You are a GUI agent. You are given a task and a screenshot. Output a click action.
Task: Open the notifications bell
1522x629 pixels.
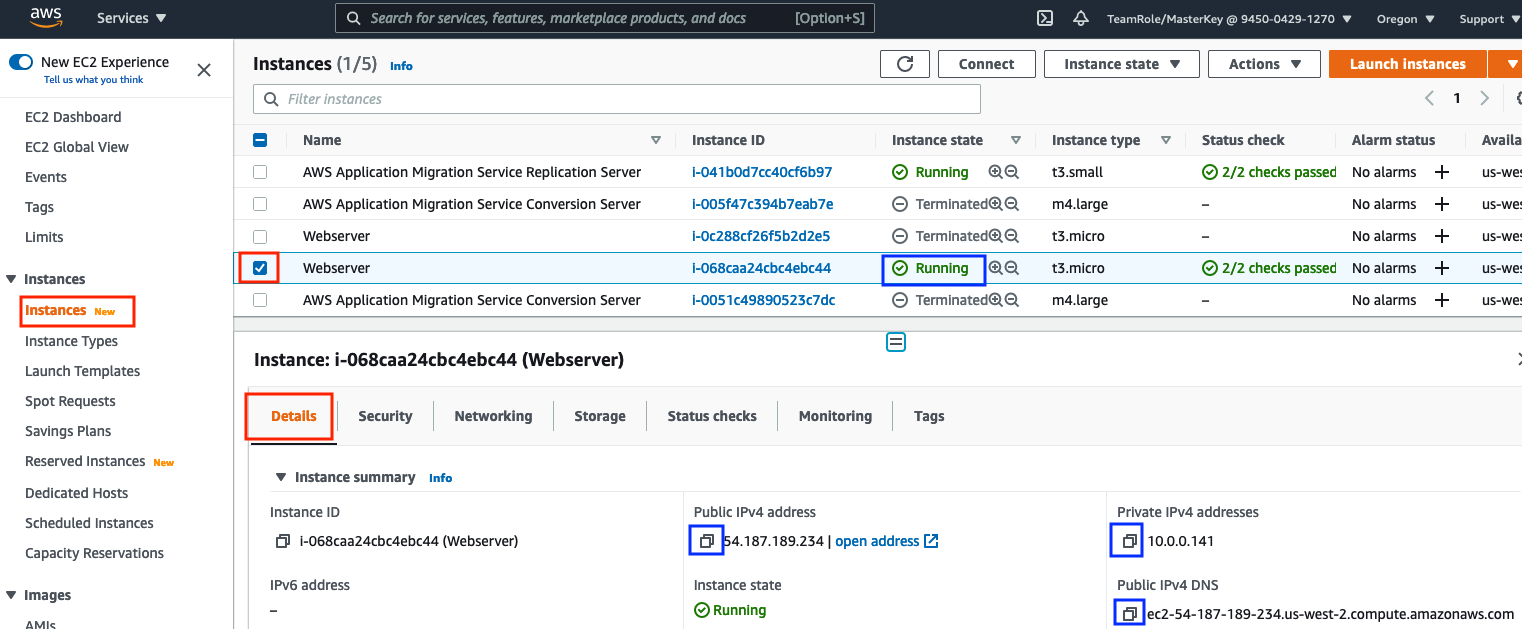point(1080,18)
